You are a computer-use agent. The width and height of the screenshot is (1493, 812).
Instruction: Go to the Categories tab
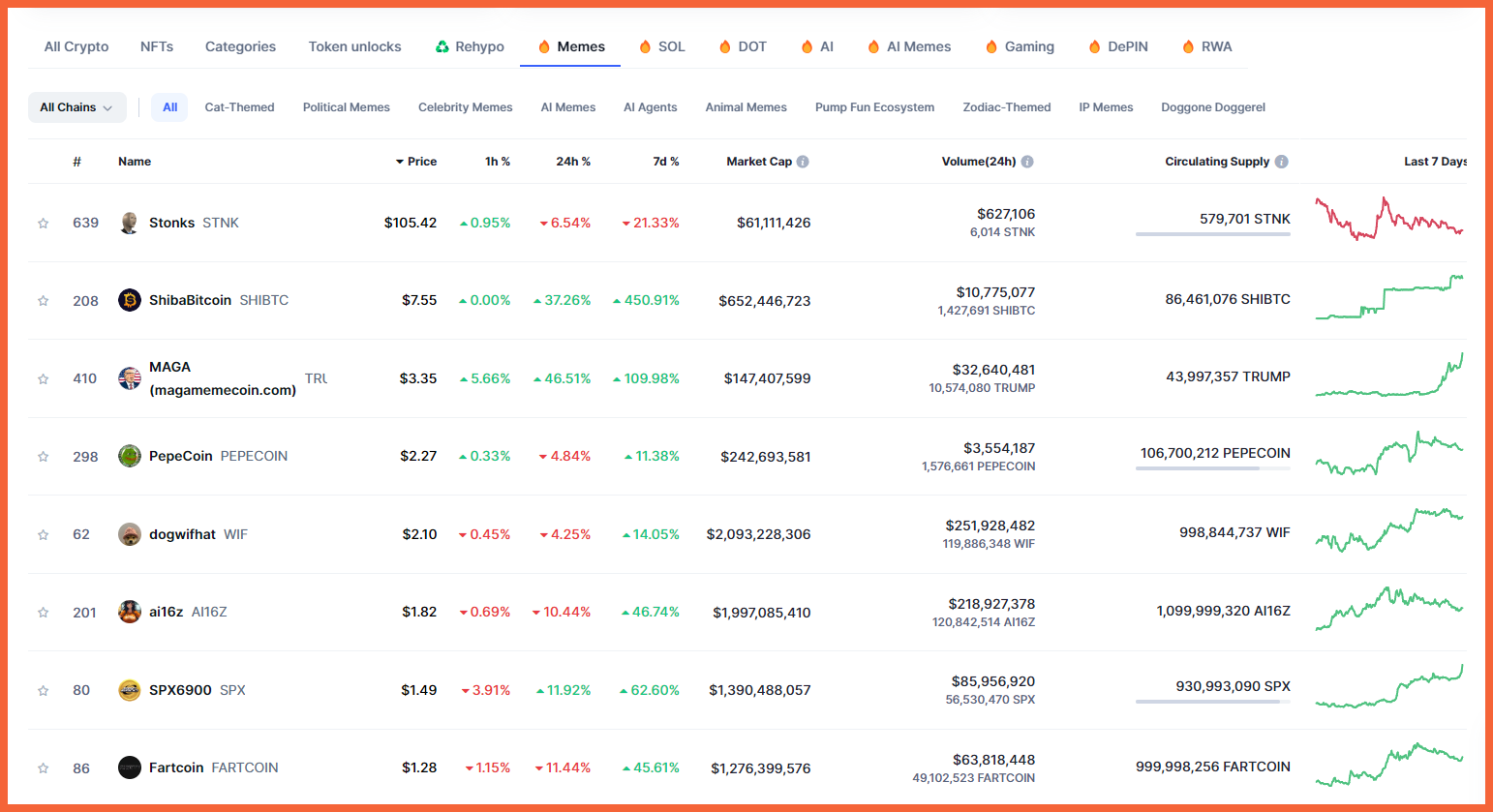(240, 46)
